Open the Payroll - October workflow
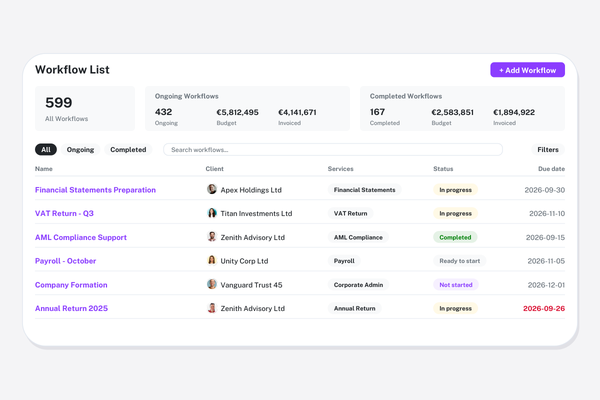Screen dimensions: 600x400 (65, 261)
